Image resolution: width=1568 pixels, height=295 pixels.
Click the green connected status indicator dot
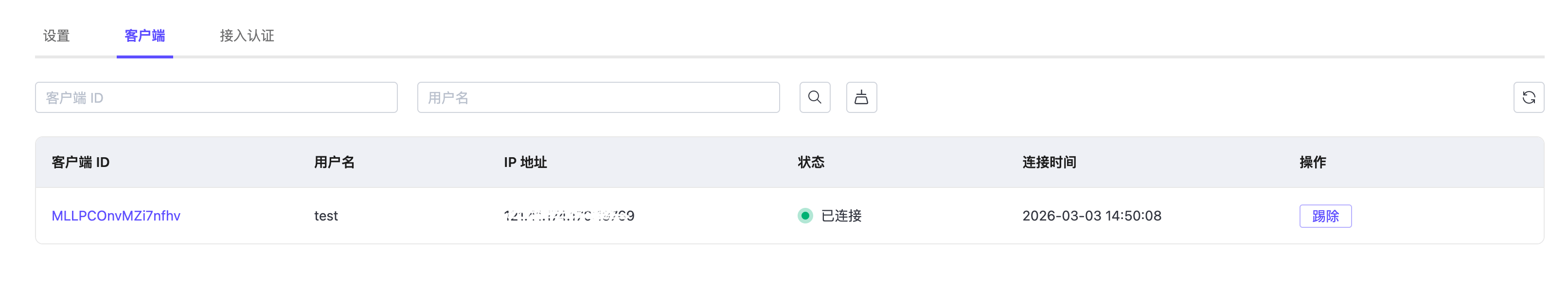[x=805, y=215]
